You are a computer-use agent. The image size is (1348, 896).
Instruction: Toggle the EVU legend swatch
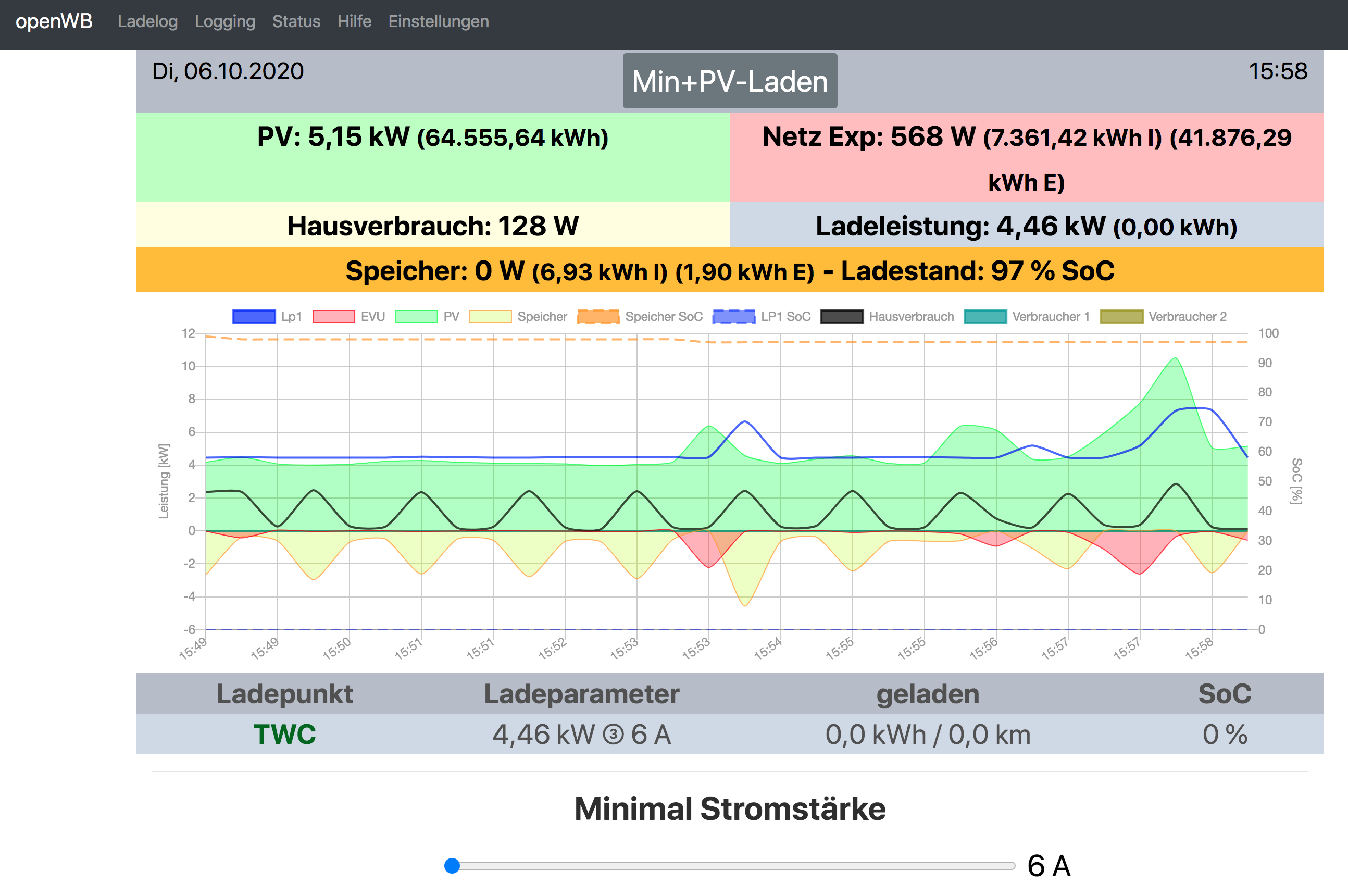click(x=333, y=317)
